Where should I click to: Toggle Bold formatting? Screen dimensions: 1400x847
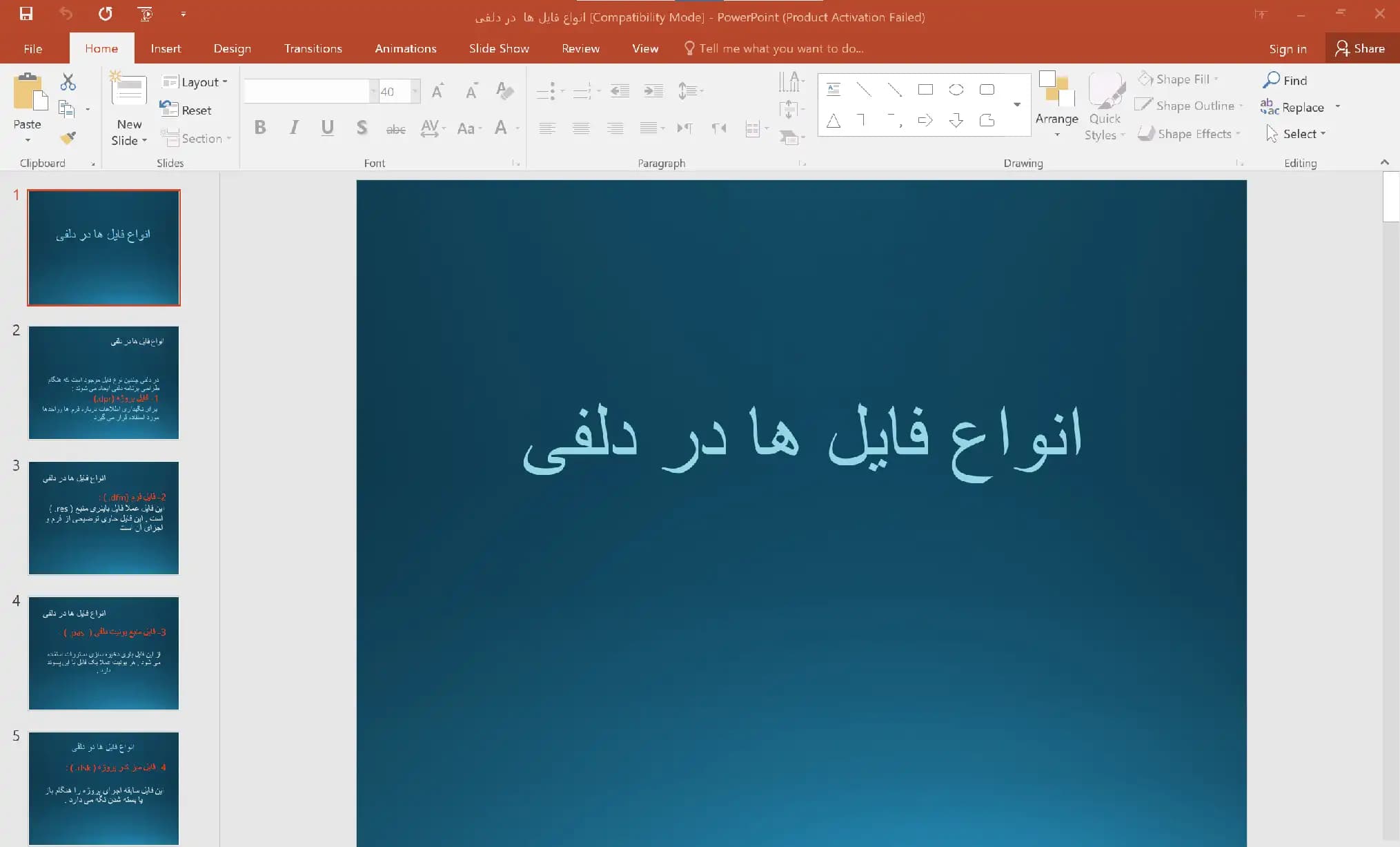(x=260, y=128)
